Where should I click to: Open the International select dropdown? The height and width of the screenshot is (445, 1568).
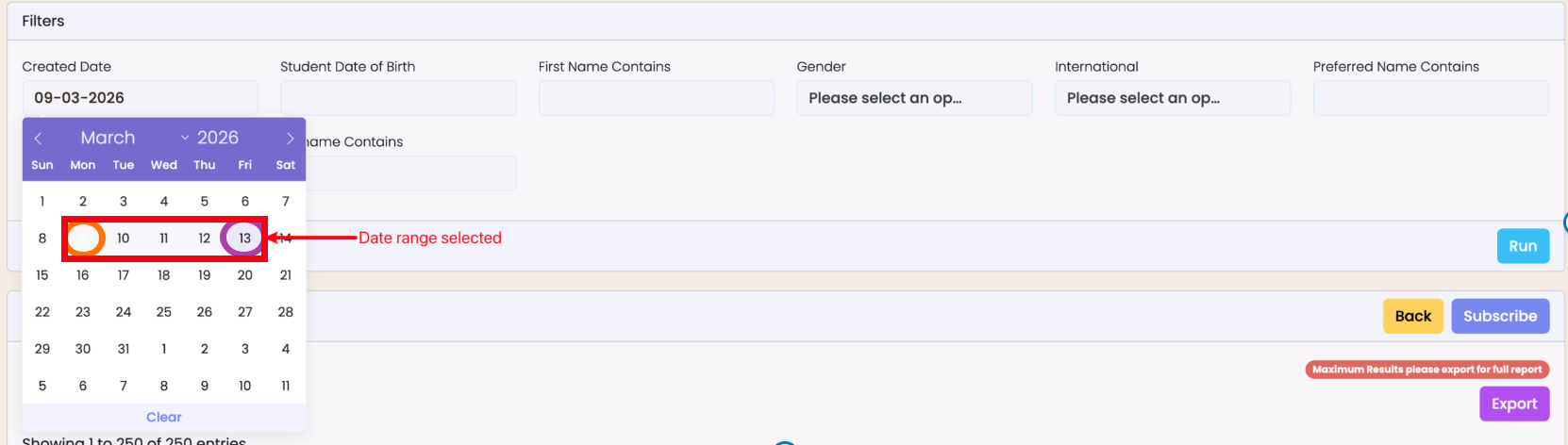tap(1172, 98)
